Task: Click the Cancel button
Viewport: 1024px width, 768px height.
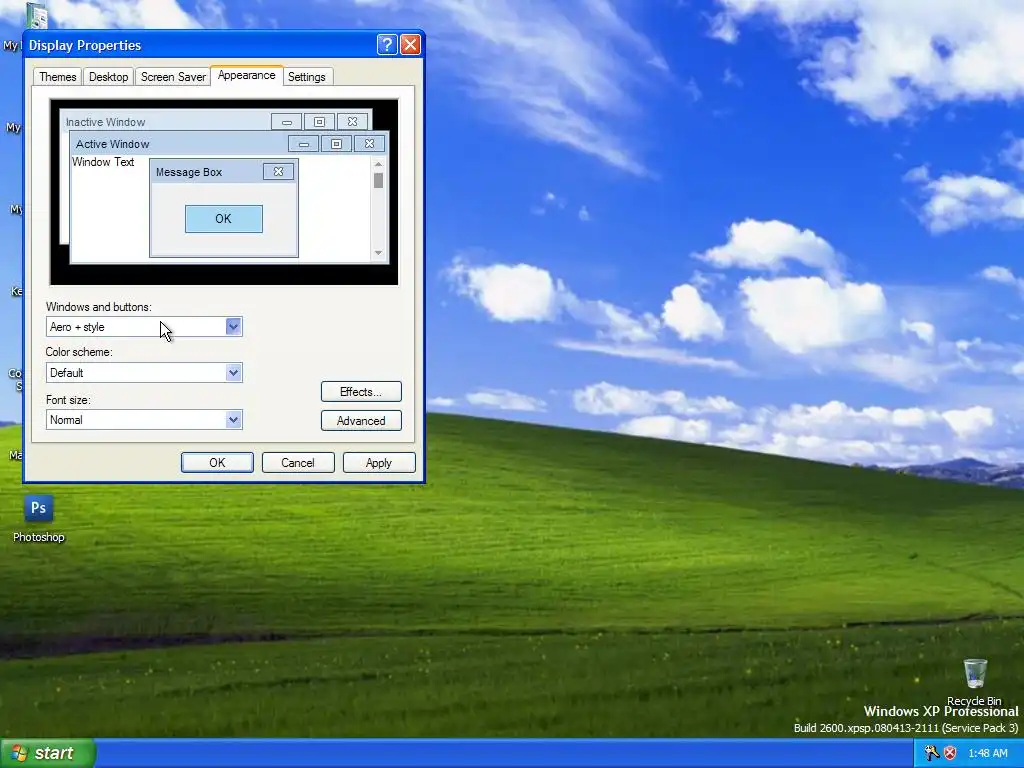Action: [x=298, y=462]
